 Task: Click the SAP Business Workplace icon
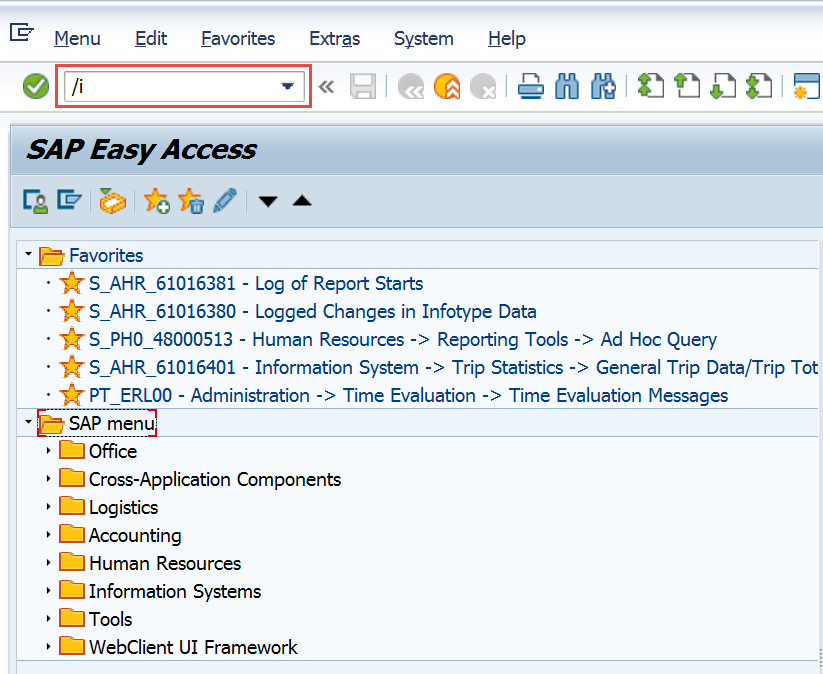pyautogui.click(x=112, y=201)
